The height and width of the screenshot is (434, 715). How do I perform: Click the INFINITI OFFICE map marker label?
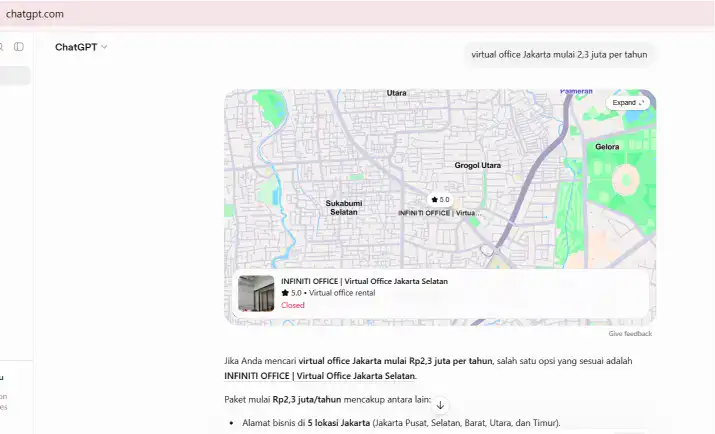[439, 213]
